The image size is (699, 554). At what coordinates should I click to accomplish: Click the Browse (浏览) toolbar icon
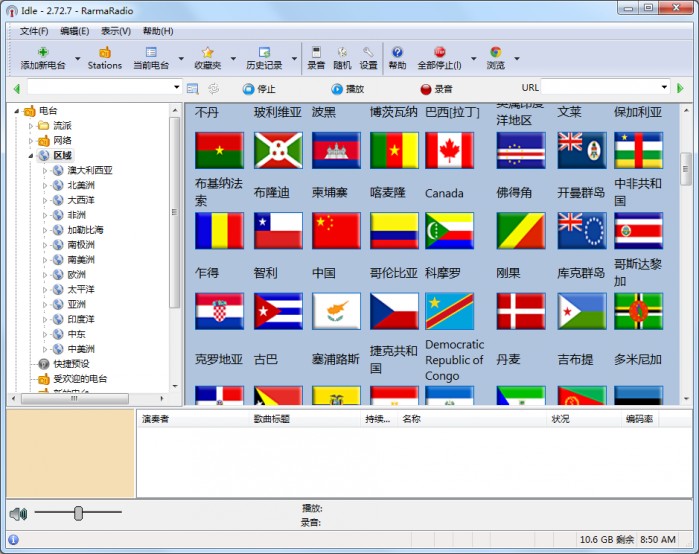(496, 52)
